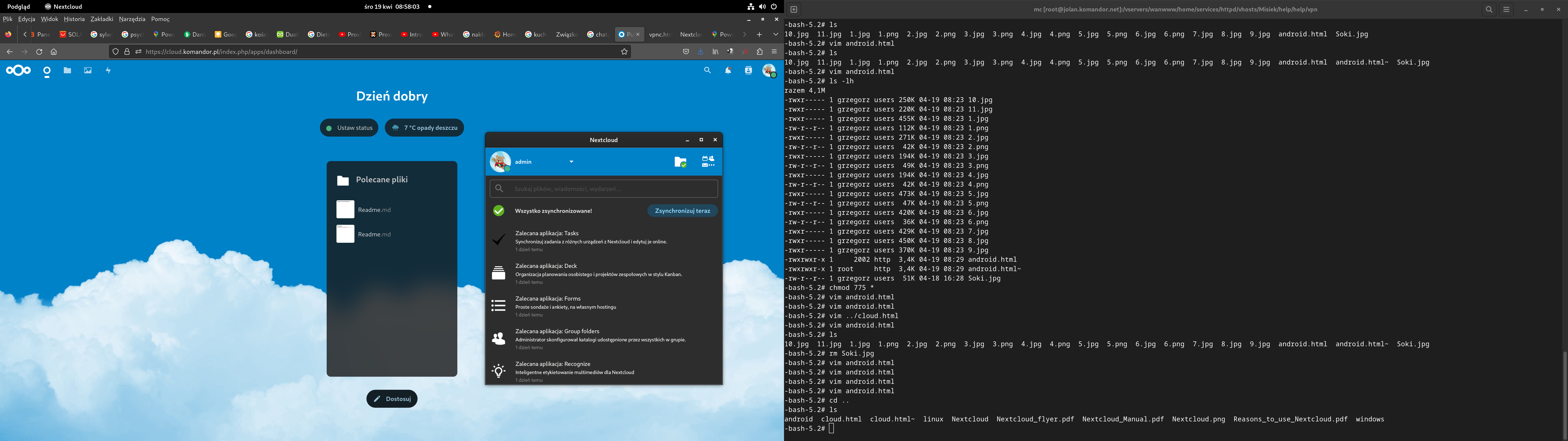Open the network indicator in top bar
The width and height of the screenshot is (1568, 441).
(x=751, y=7)
